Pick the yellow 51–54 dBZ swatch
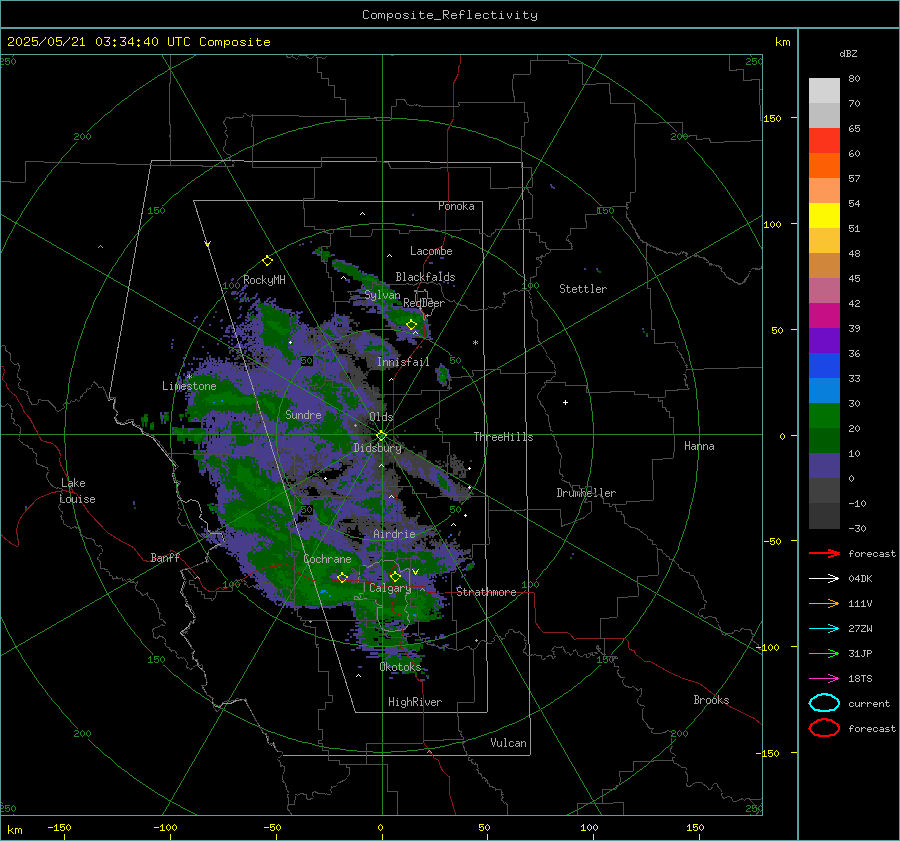Viewport: 900px width, 841px height. tap(824, 216)
